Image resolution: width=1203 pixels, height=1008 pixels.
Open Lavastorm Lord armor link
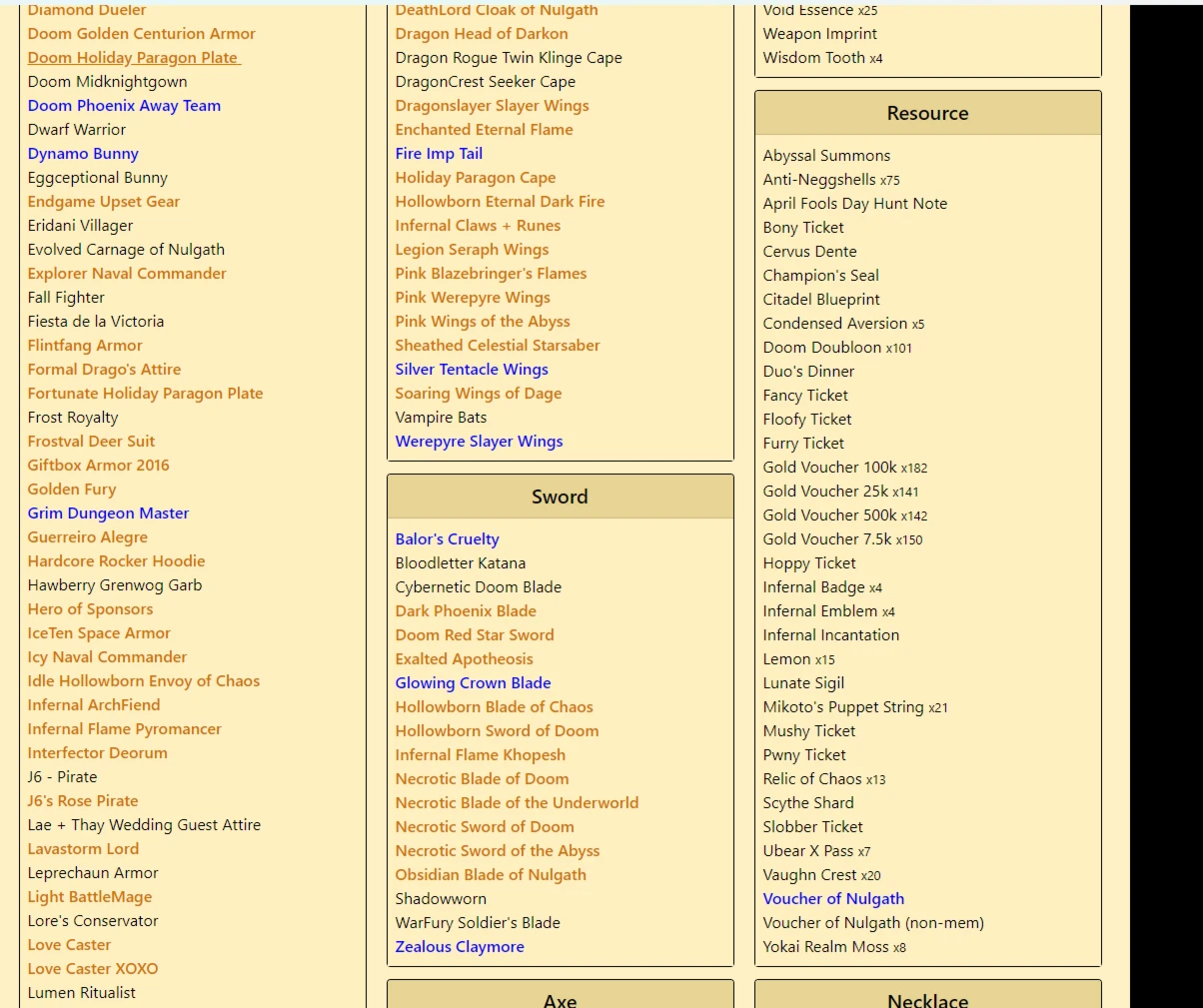click(x=83, y=849)
